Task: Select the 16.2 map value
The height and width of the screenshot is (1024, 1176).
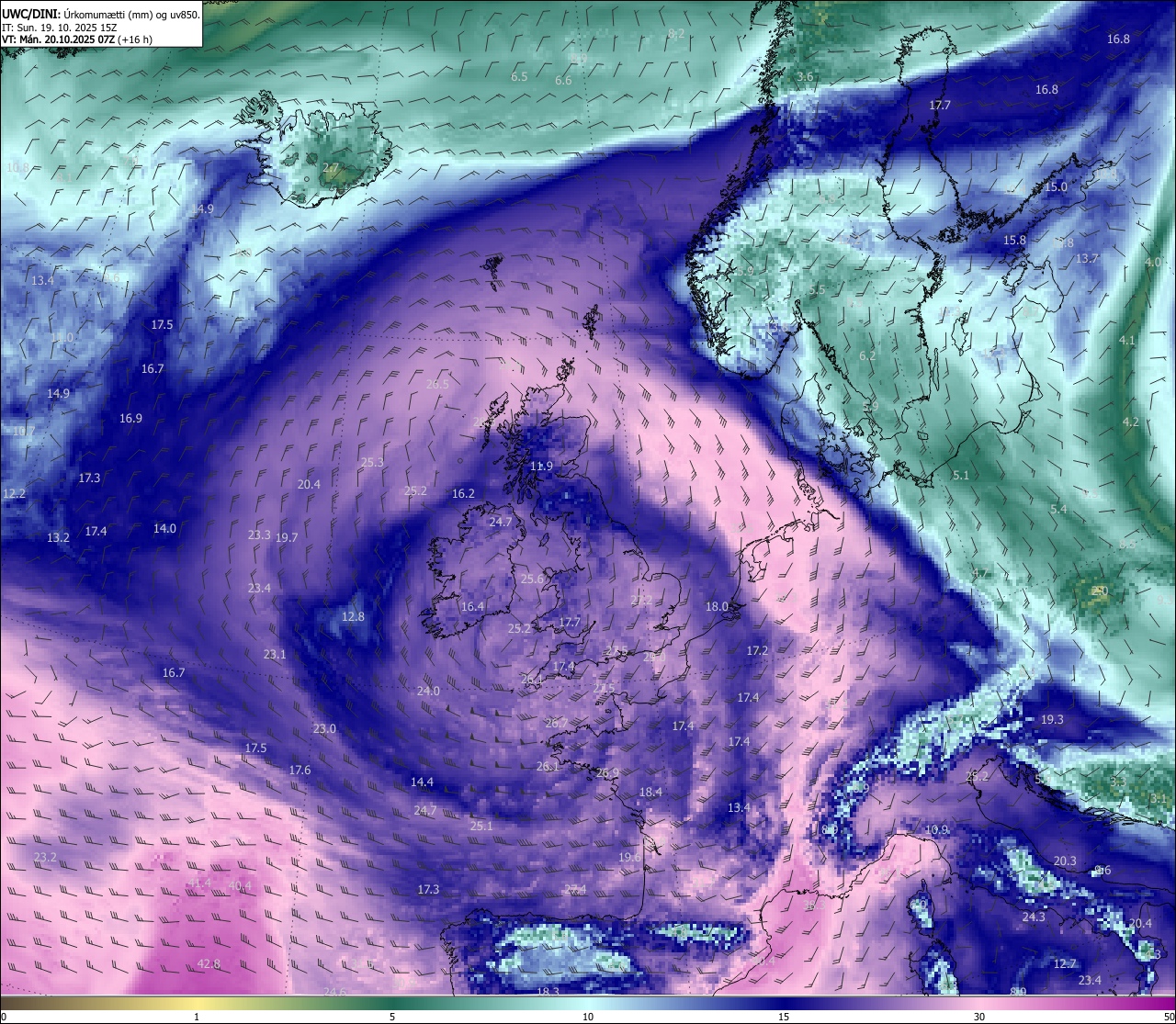Action: 463,493
